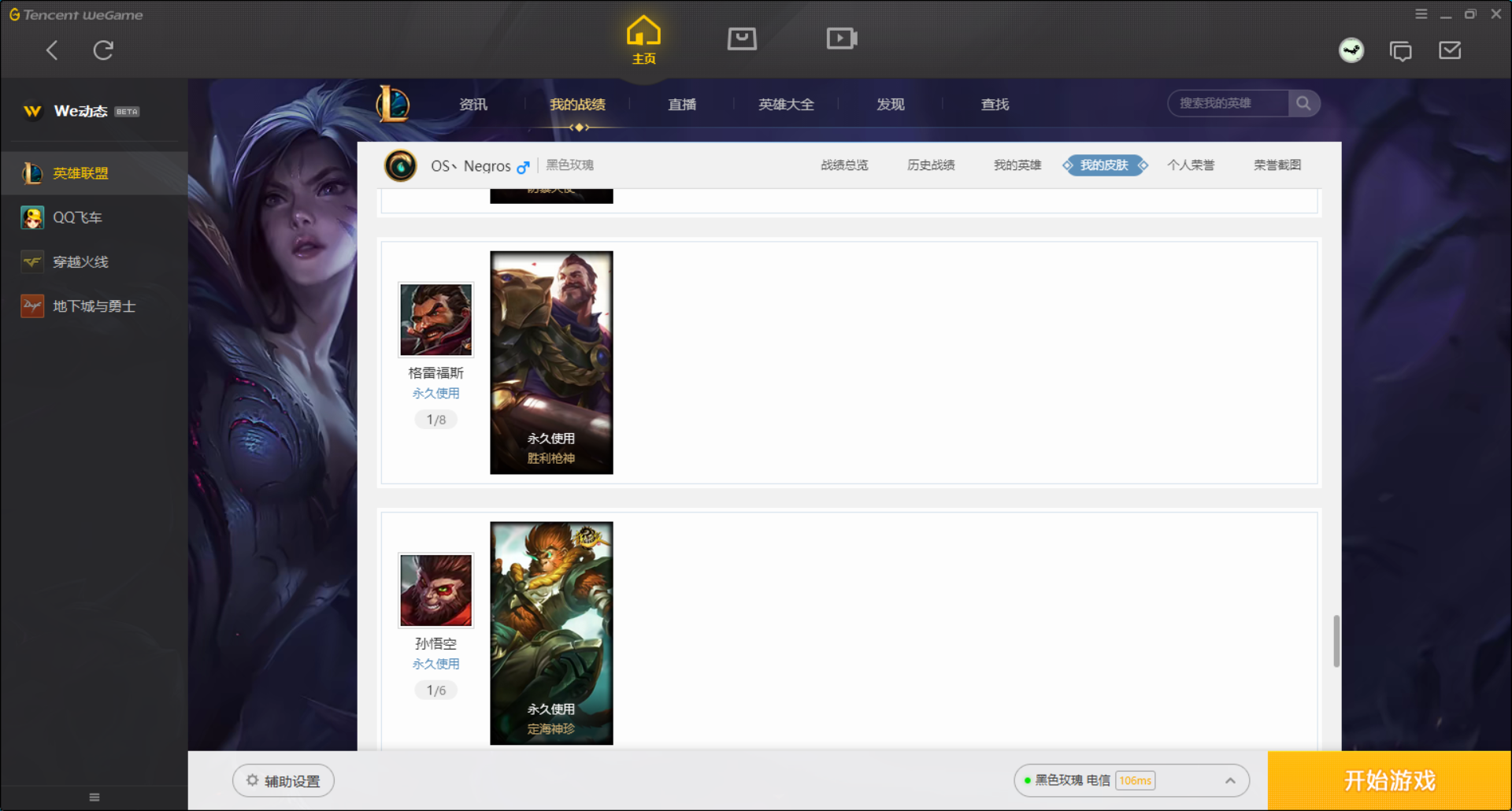Select QQ飞车 in the sidebar
Image resolution: width=1512 pixels, height=811 pixels.
point(94,217)
